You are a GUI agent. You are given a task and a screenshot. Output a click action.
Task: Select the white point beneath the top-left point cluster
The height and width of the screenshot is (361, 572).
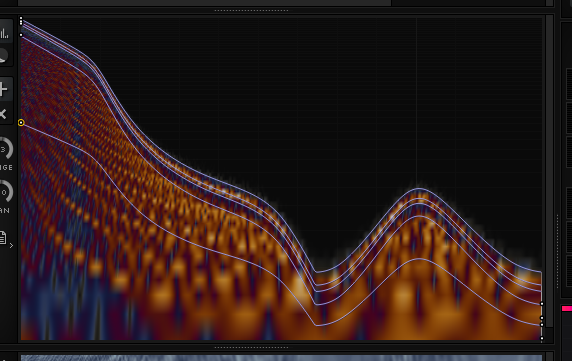[21, 35]
